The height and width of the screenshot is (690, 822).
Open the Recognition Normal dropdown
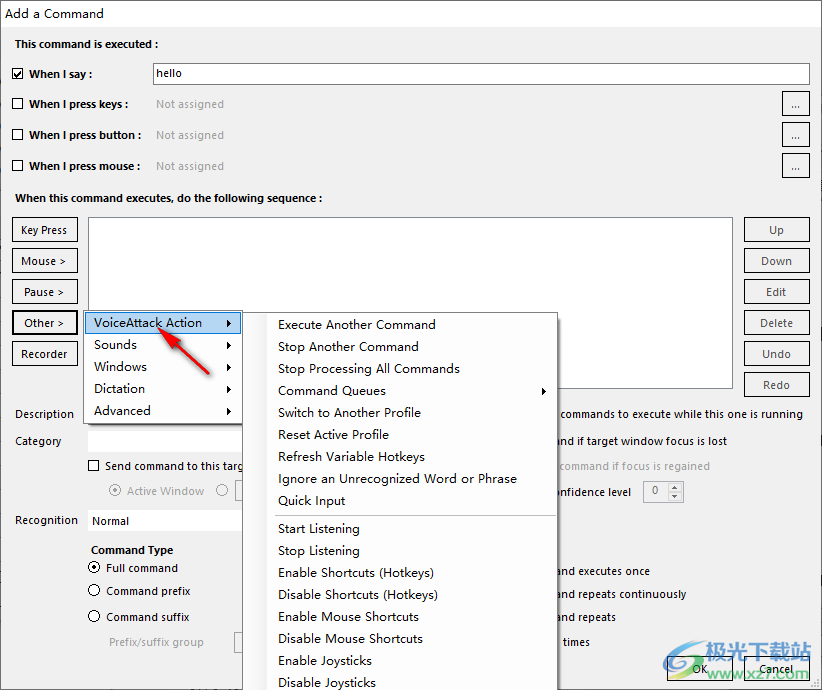(165, 521)
